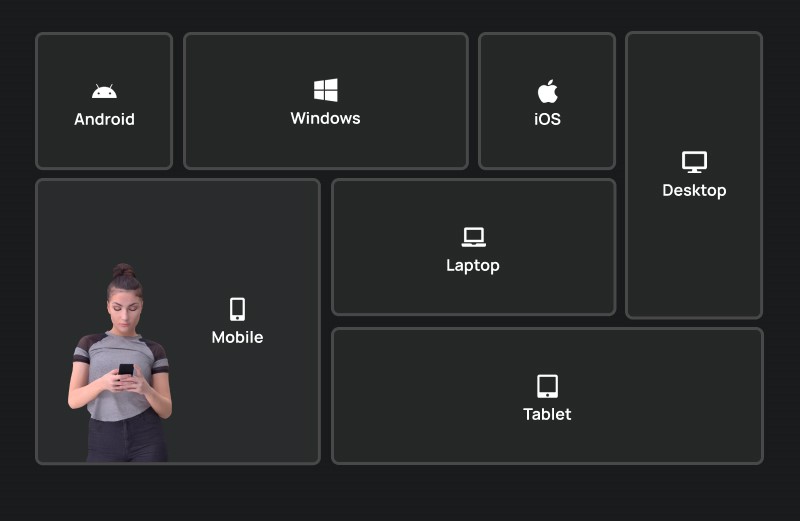Select the Windows label text
This screenshot has height=521, width=800.
[326, 118]
